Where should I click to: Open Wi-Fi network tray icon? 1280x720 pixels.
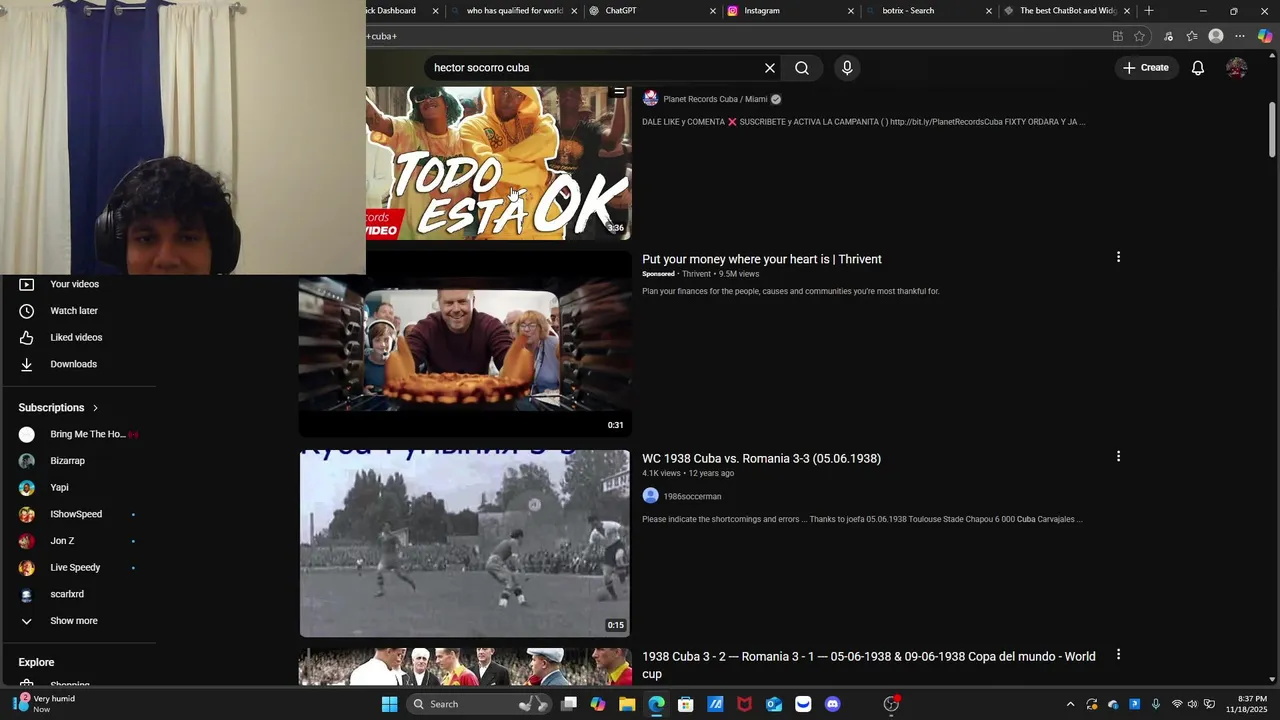[x=1177, y=704]
